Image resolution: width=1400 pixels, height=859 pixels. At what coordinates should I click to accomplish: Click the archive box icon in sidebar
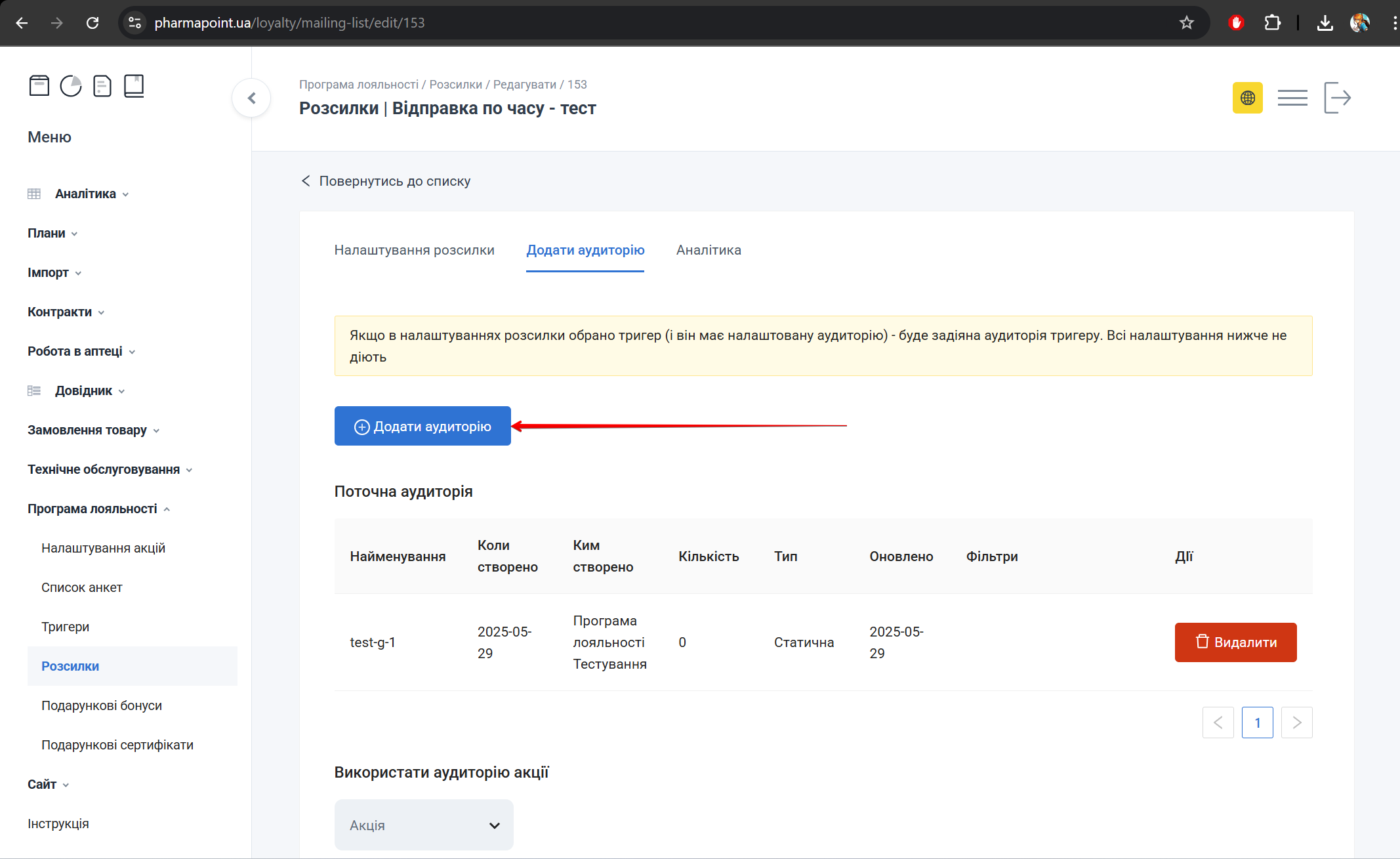click(39, 86)
